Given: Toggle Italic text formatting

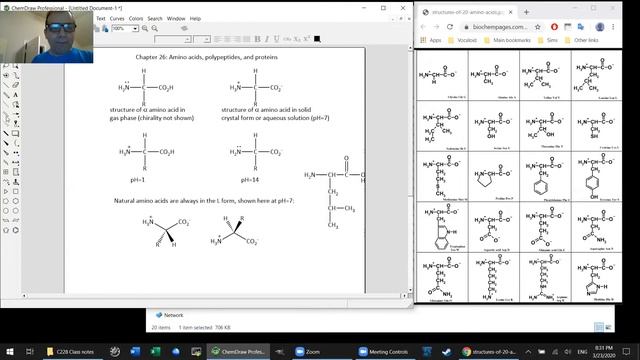Looking at the screenshot, I should (x=267, y=39).
